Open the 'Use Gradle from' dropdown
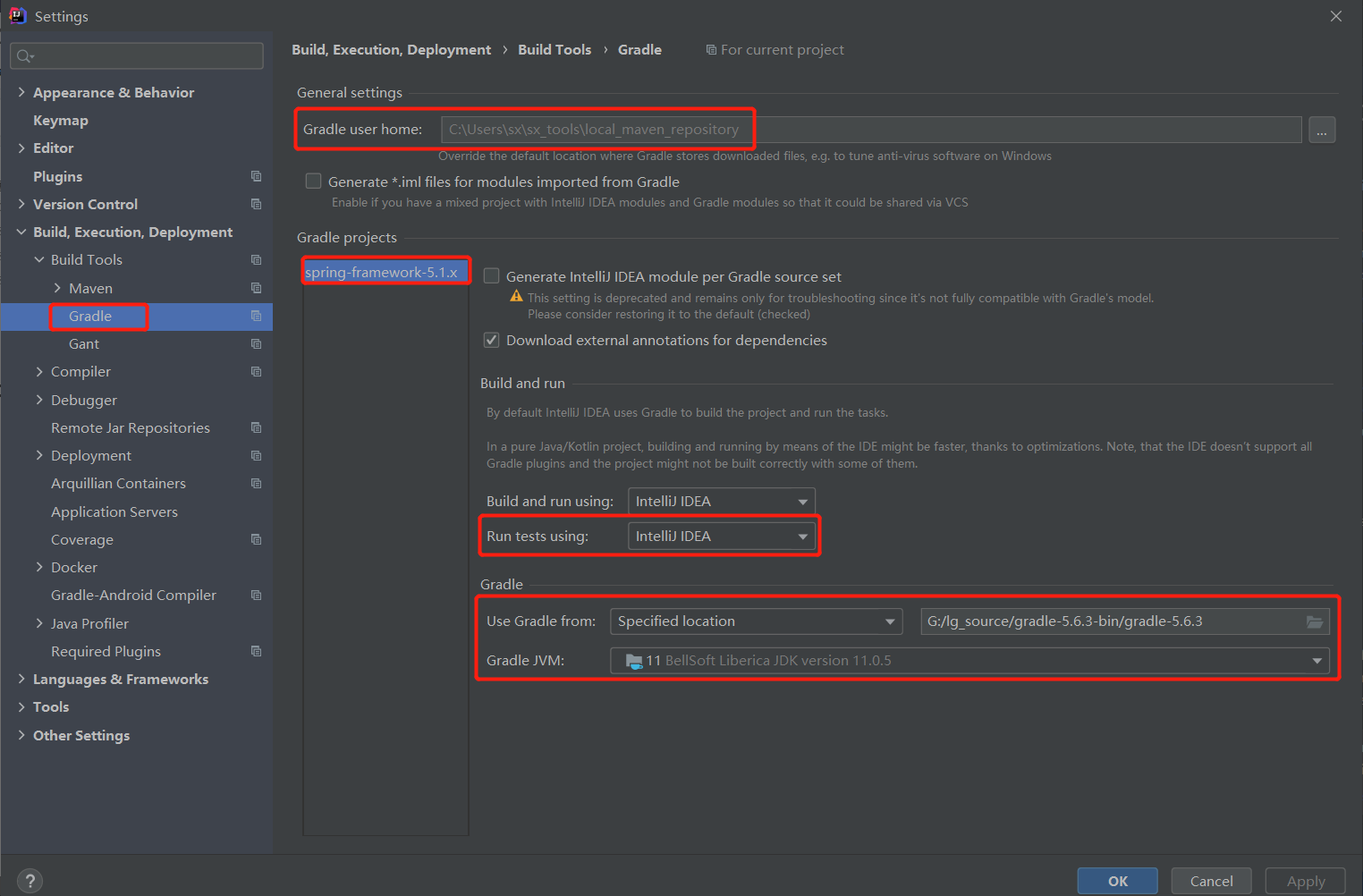Screen dimensions: 1363x896 [x=890, y=621]
